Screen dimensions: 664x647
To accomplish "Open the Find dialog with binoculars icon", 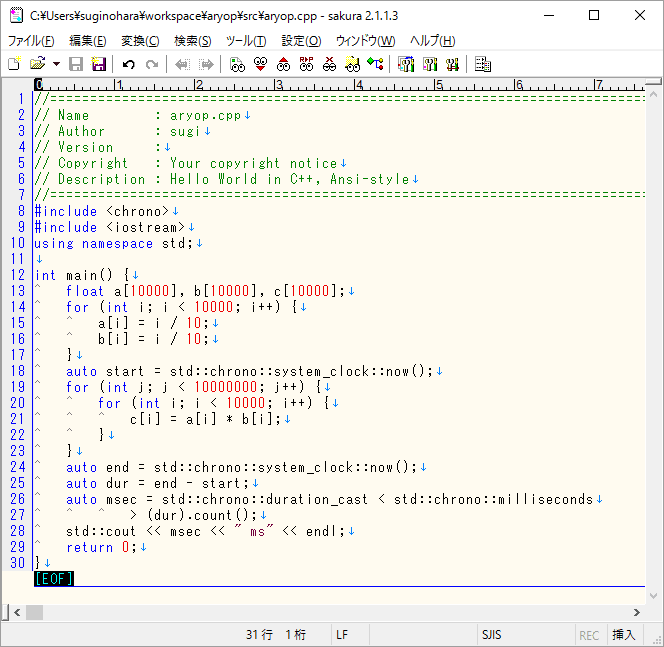I will click(237, 64).
